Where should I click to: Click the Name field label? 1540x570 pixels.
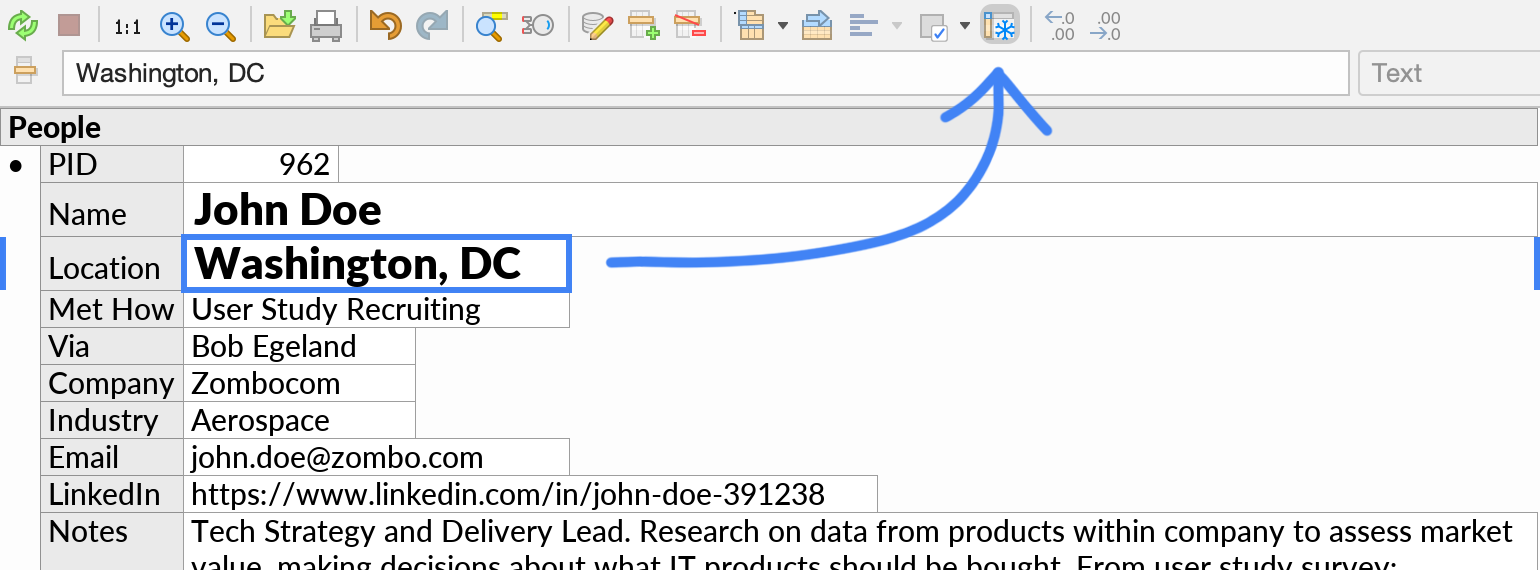click(112, 210)
